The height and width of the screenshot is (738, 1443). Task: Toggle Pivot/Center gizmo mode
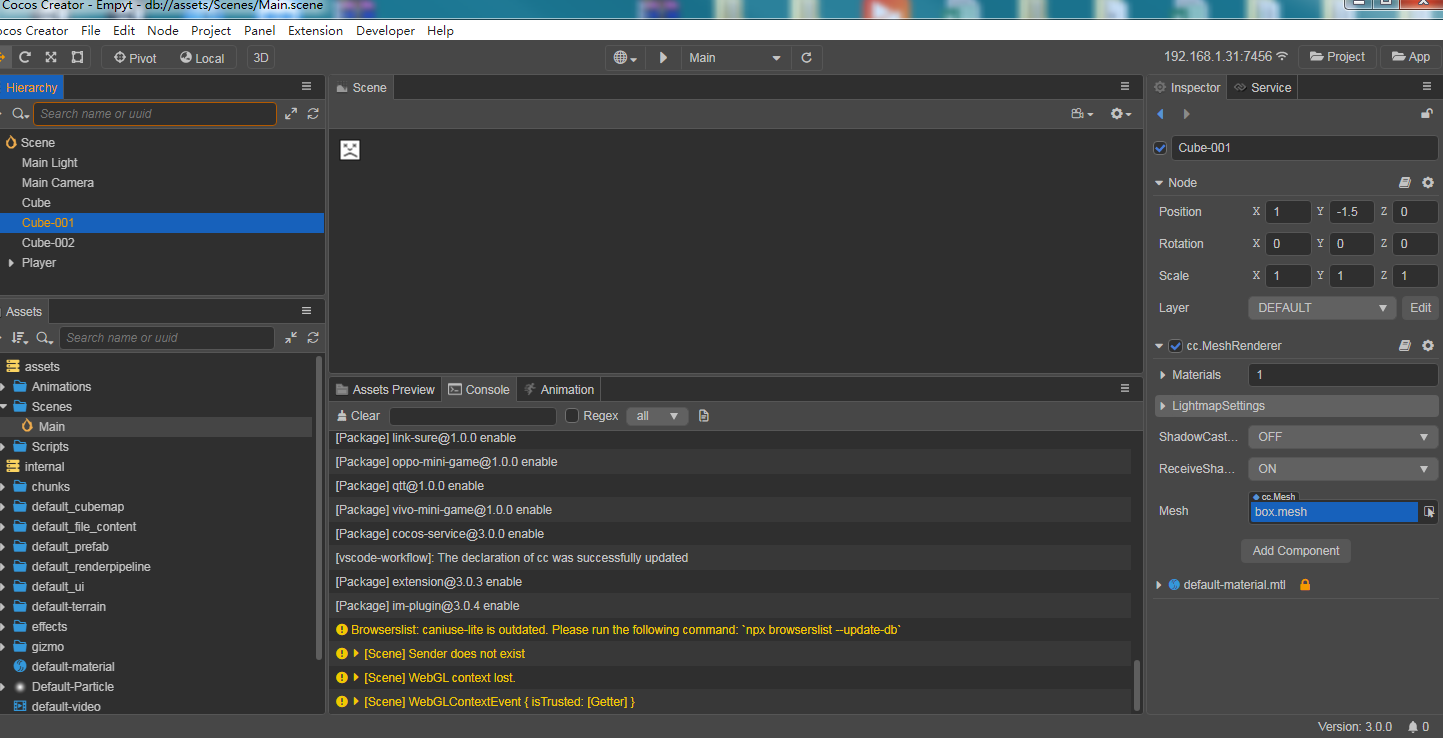(135, 58)
